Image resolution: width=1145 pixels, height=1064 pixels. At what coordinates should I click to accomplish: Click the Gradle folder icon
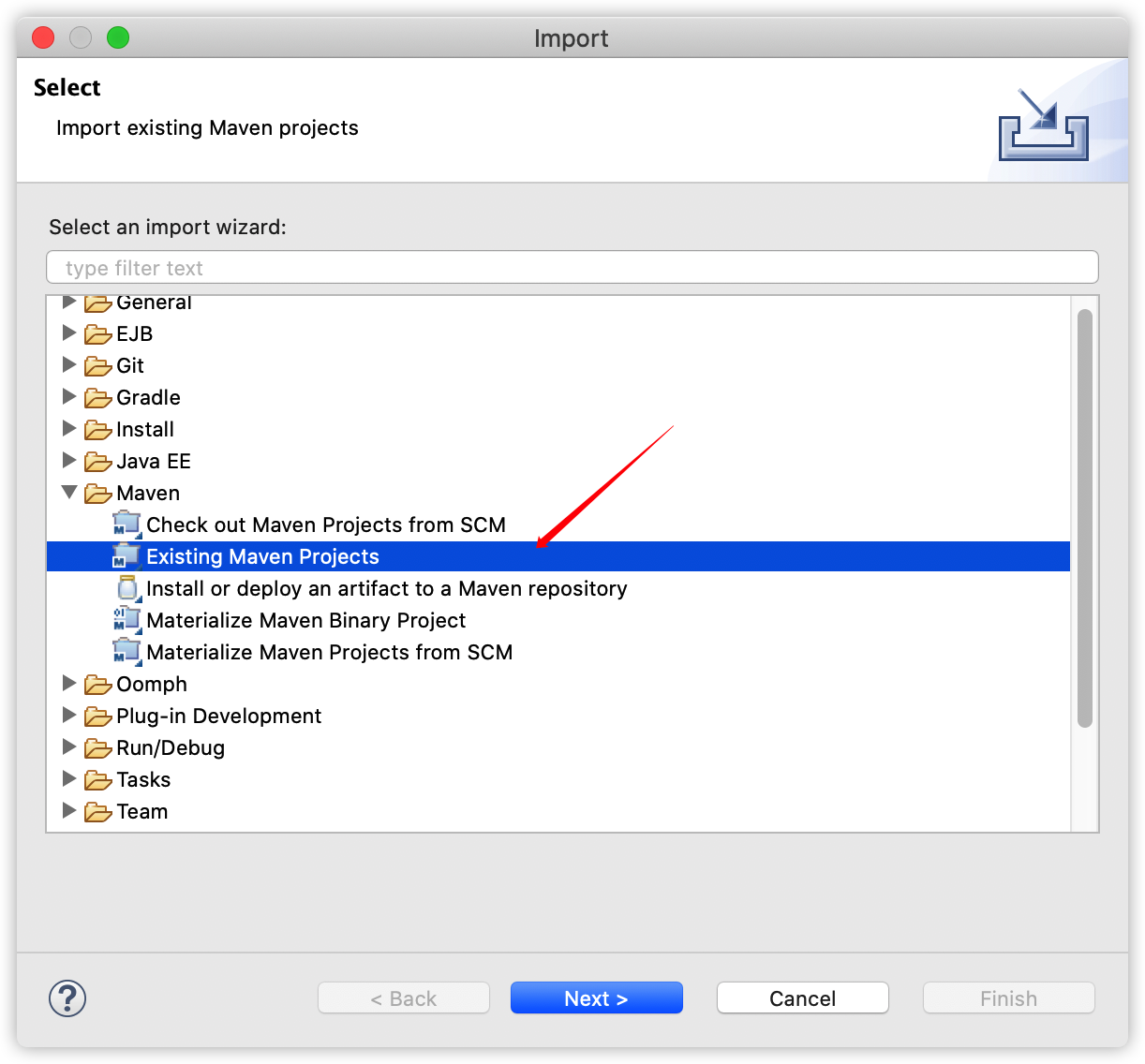tap(97, 398)
